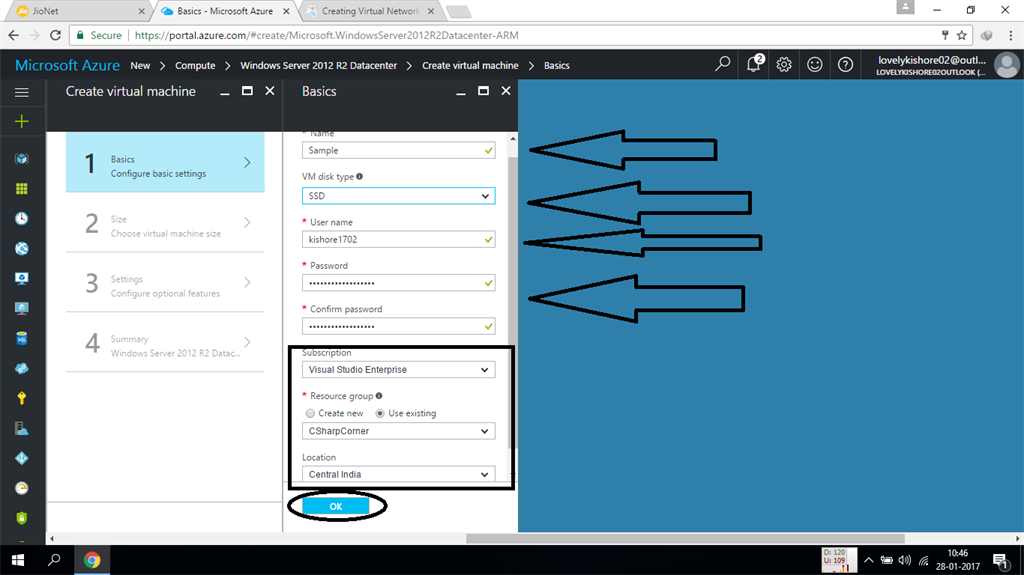Viewport: 1024px width, 575px height.
Task: Open the Chrome three-dot menu
Action: click(1011, 35)
